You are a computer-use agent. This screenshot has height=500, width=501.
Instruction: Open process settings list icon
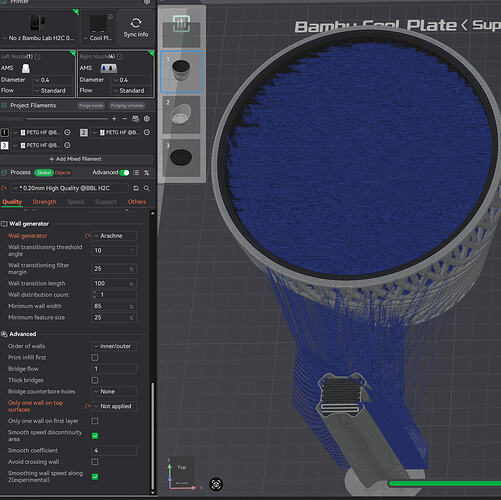click(x=136, y=172)
